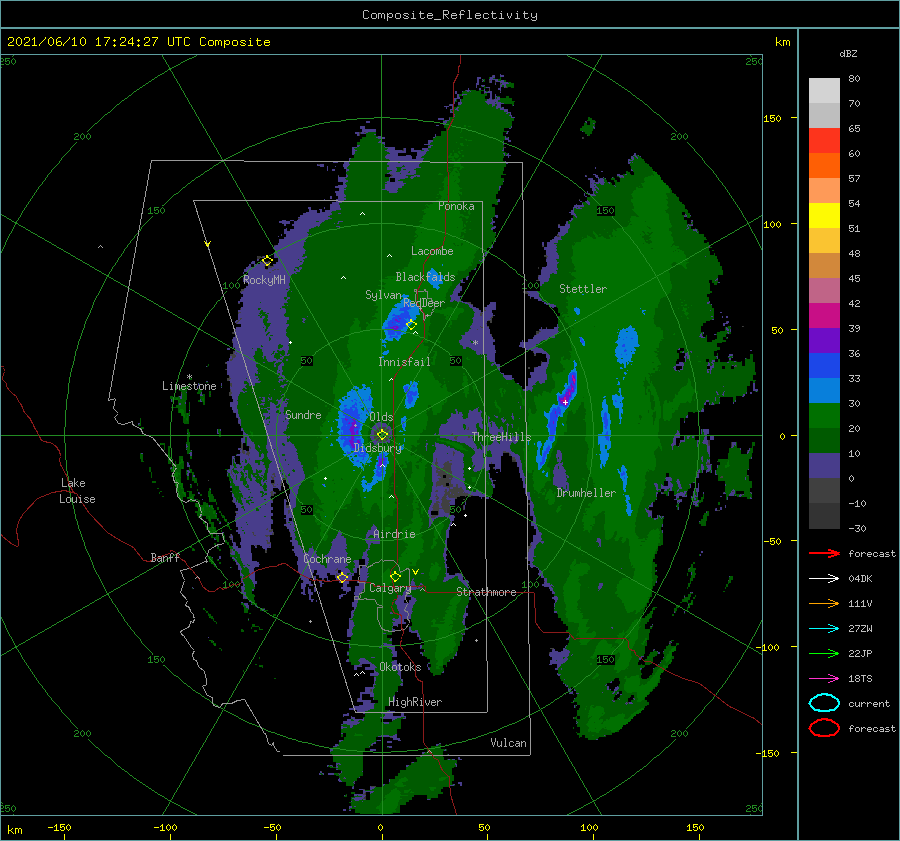This screenshot has width=900, height=841.
Task: Click the HighRiver city label
Action: tap(415, 703)
